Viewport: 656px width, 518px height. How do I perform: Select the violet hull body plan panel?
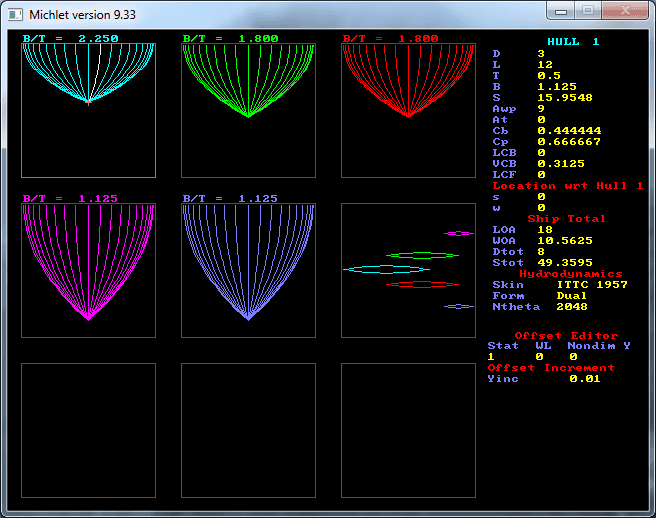pyautogui.click(x=249, y=270)
